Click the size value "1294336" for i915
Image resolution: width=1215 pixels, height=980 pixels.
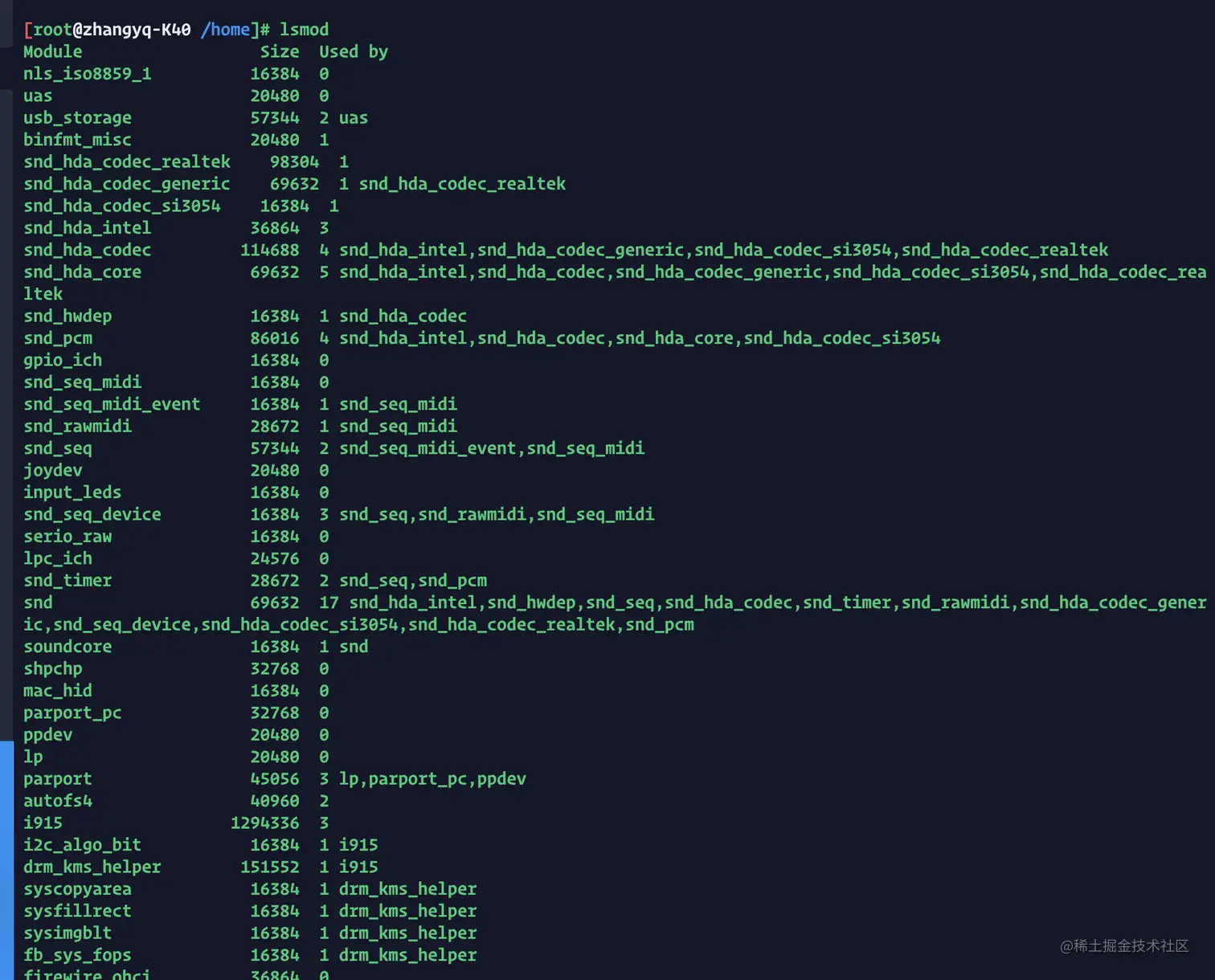(x=265, y=823)
